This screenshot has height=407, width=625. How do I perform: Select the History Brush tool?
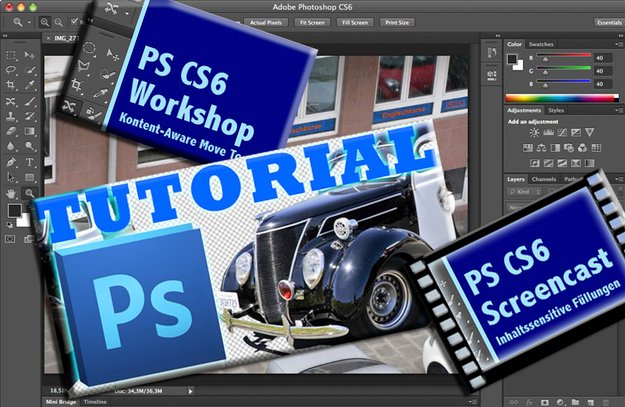point(29,116)
